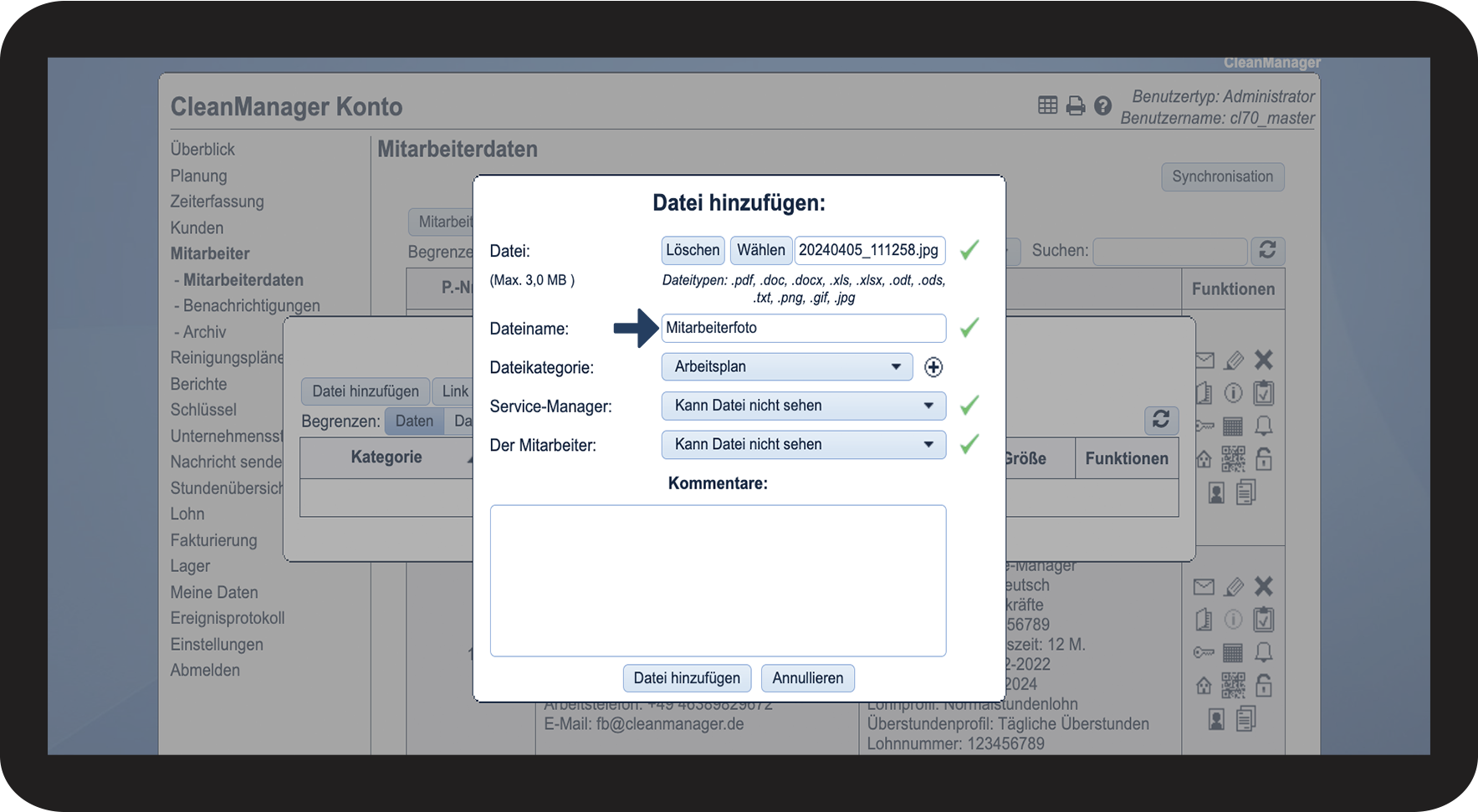The width and height of the screenshot is (1478, 812).
Task: Open Berichte in the sidebar
Action: [199, 384]
